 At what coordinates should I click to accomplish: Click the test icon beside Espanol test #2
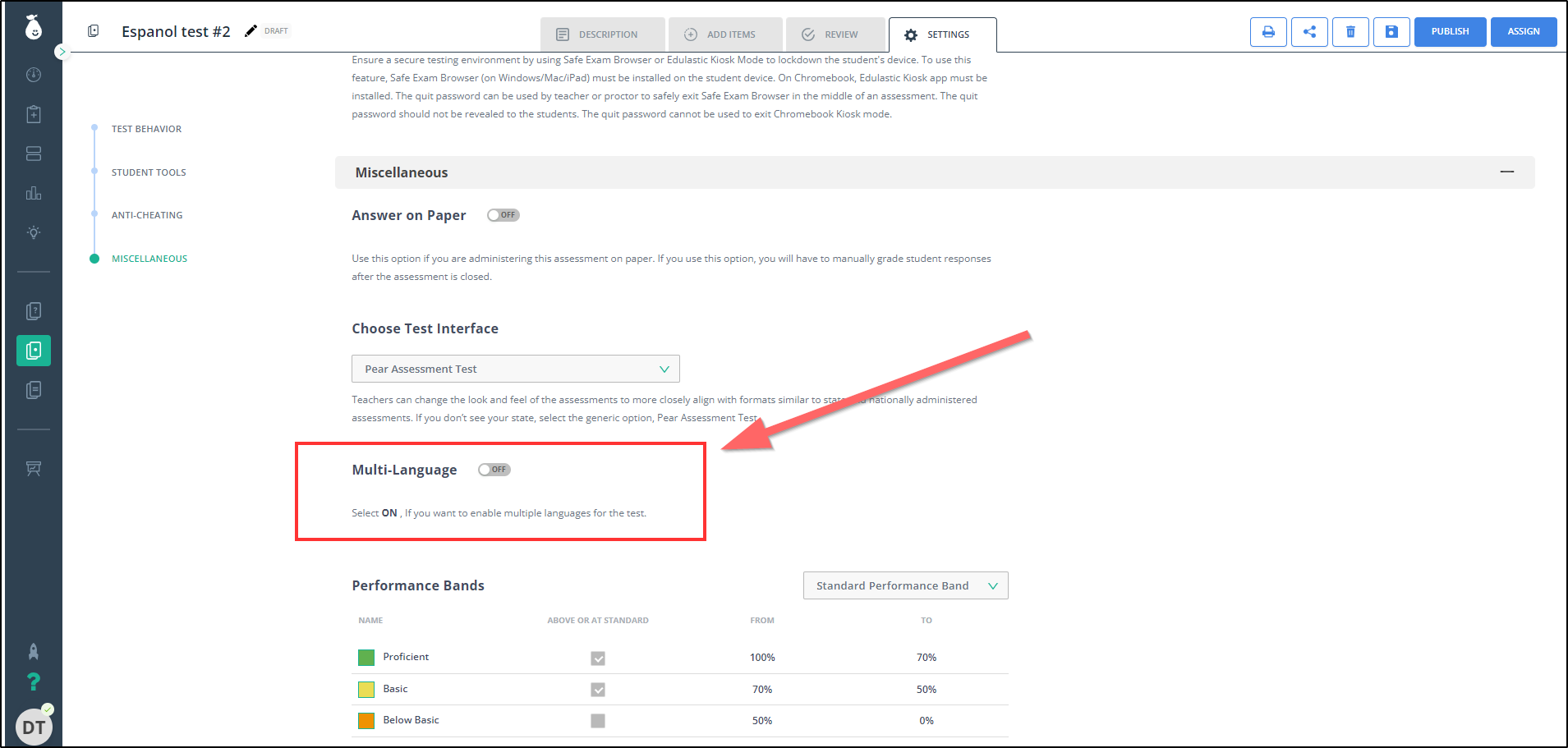(x=94, y=31)
